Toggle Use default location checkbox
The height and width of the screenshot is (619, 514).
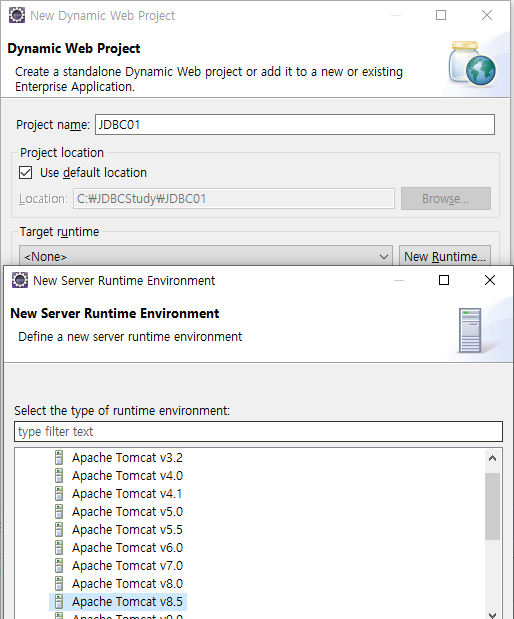tap(26, 173)
